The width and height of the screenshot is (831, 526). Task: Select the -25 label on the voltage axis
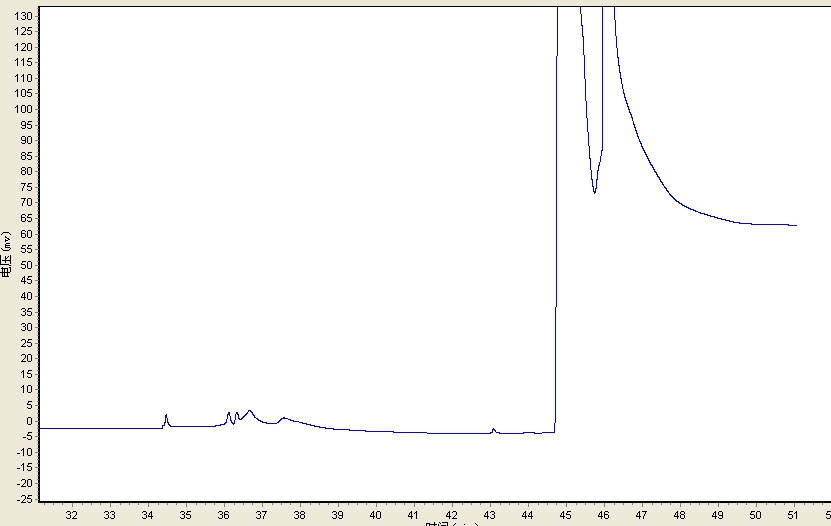pos(25,499)
